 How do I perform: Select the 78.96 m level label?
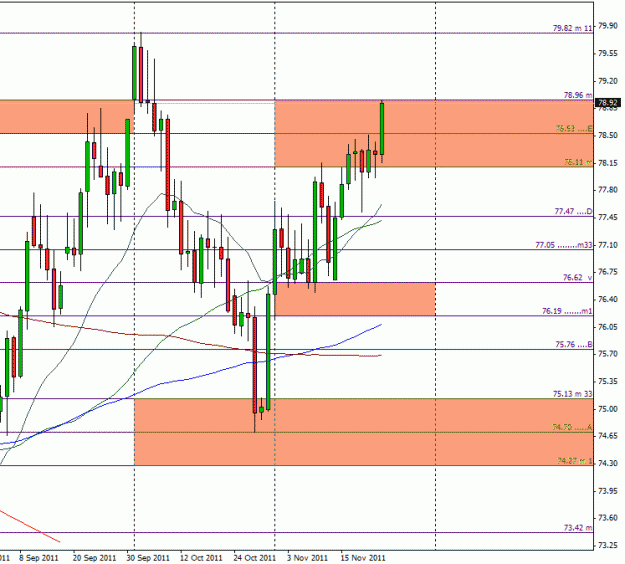click(x=578, y=95)
